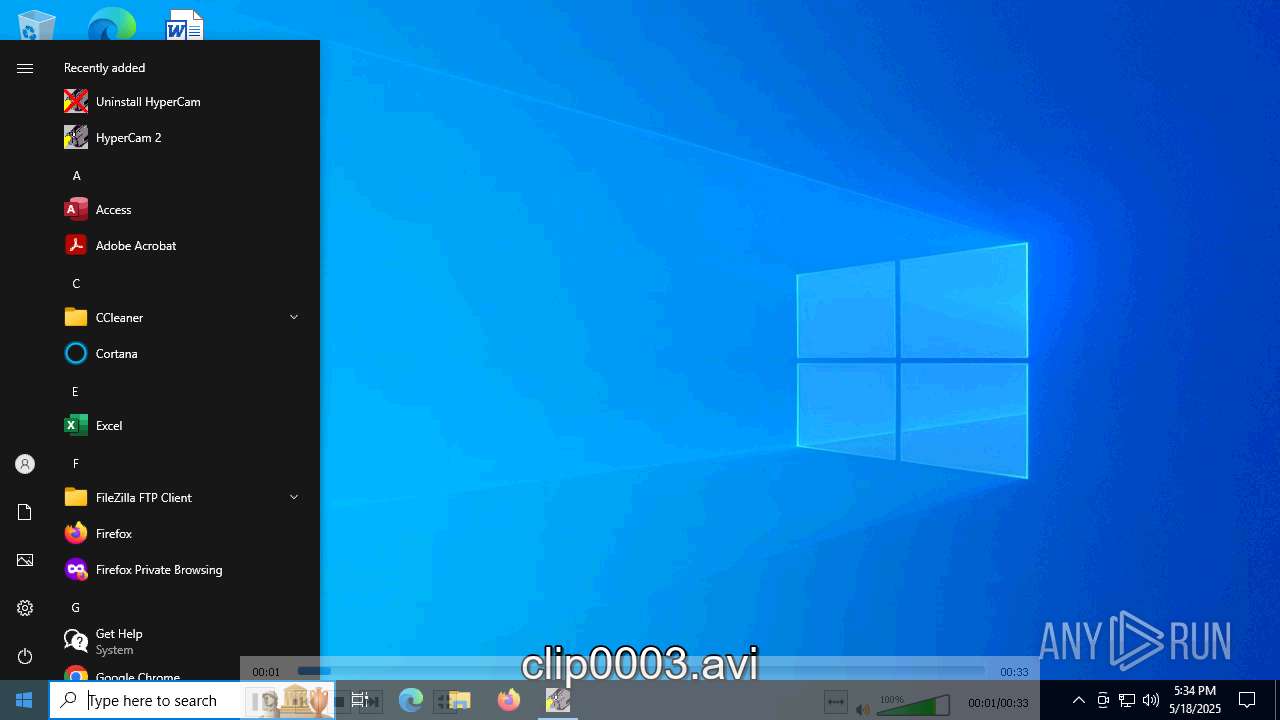
Task: Open the notification Action Center
Action: tap(1247, 700)
